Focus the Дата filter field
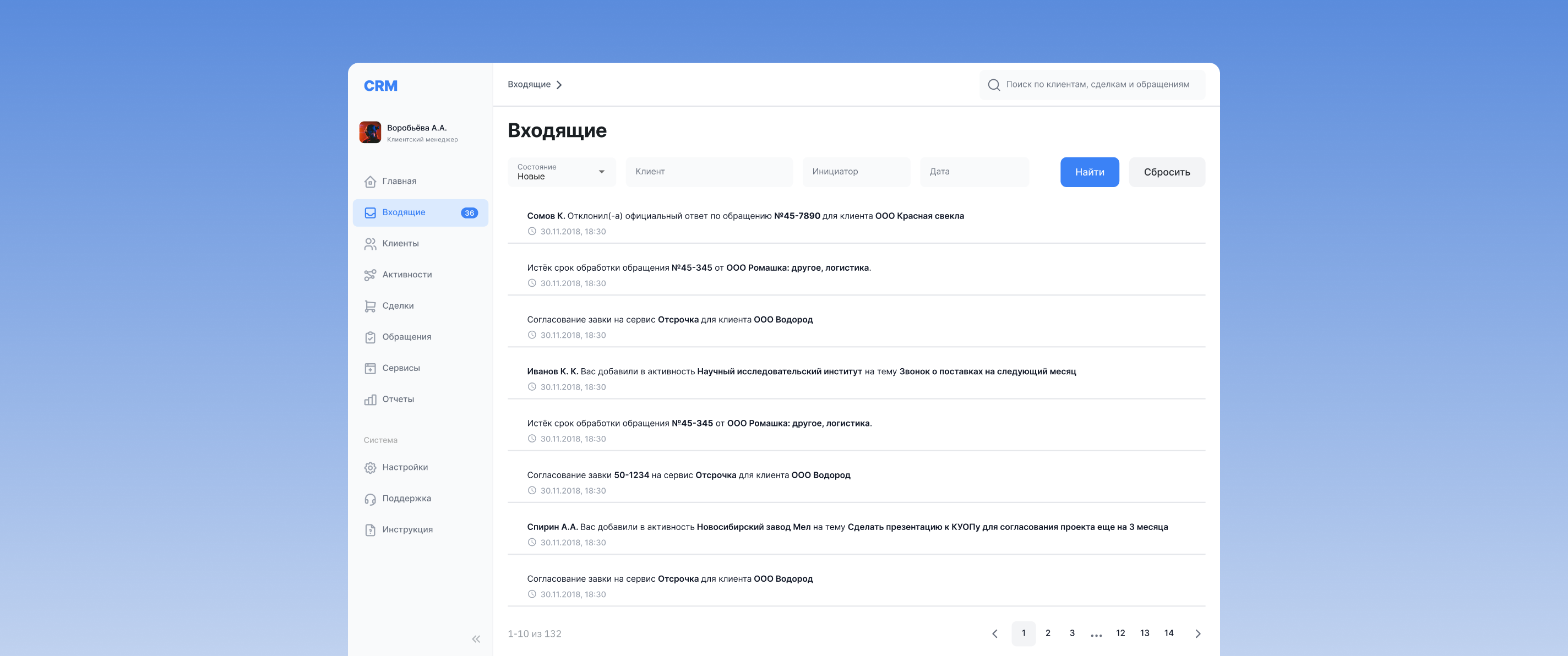The width and height of the screenshot is (1568, 656). pyautogui.click(x=974, y=172)
